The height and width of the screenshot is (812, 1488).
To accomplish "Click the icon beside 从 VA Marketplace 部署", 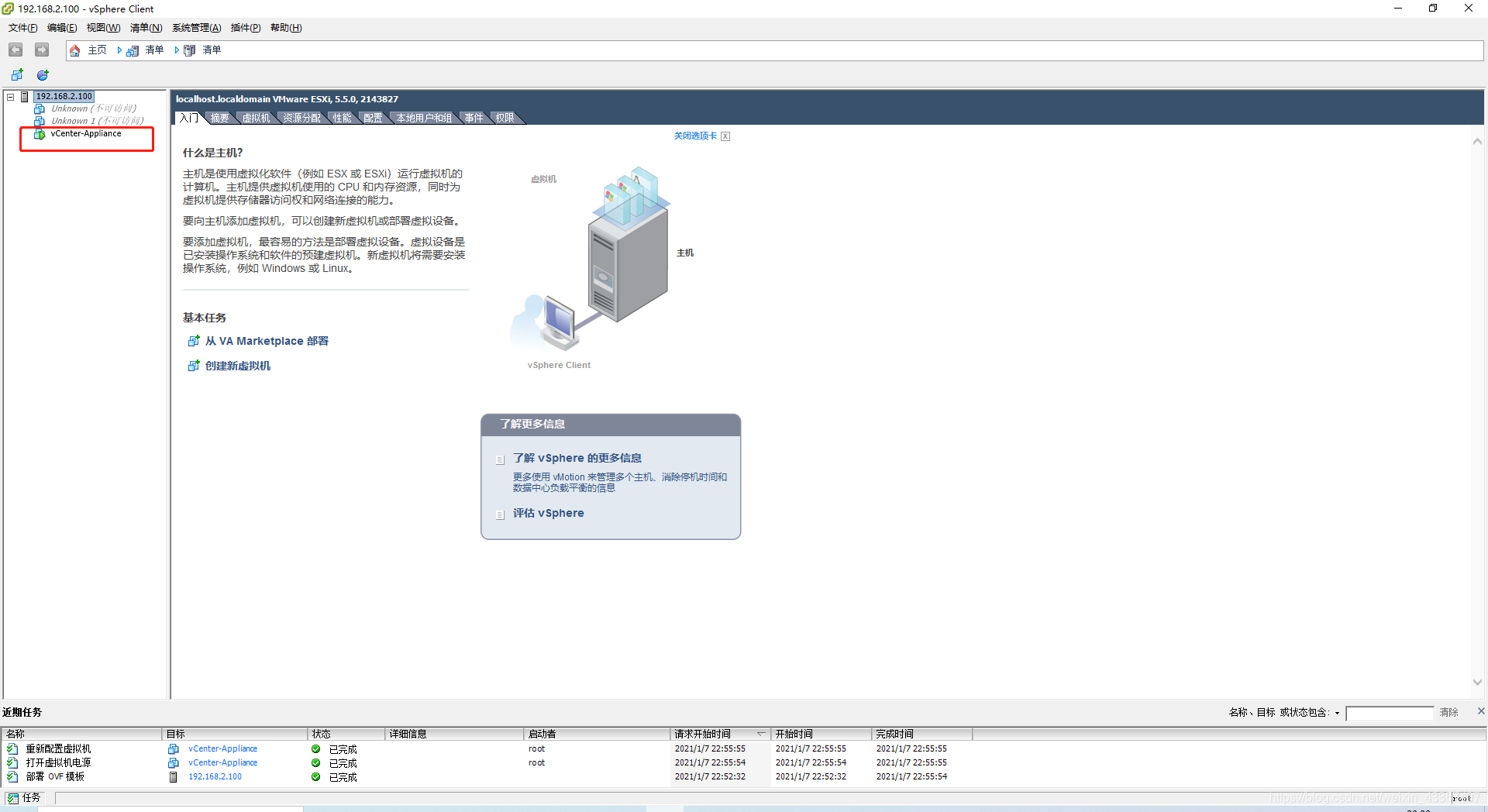I will 194,341.
